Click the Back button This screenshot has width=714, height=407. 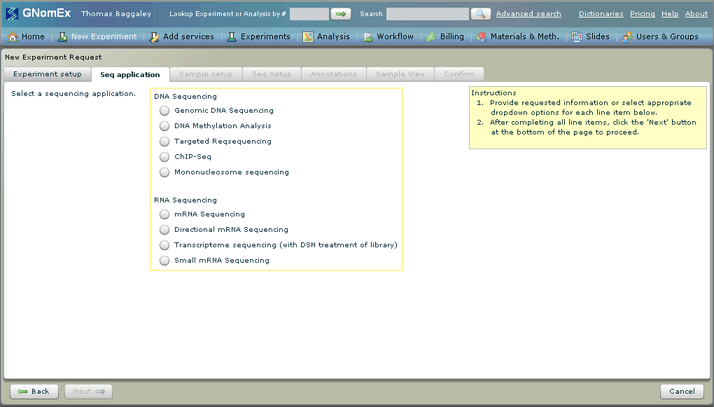(x=35, y=392)
